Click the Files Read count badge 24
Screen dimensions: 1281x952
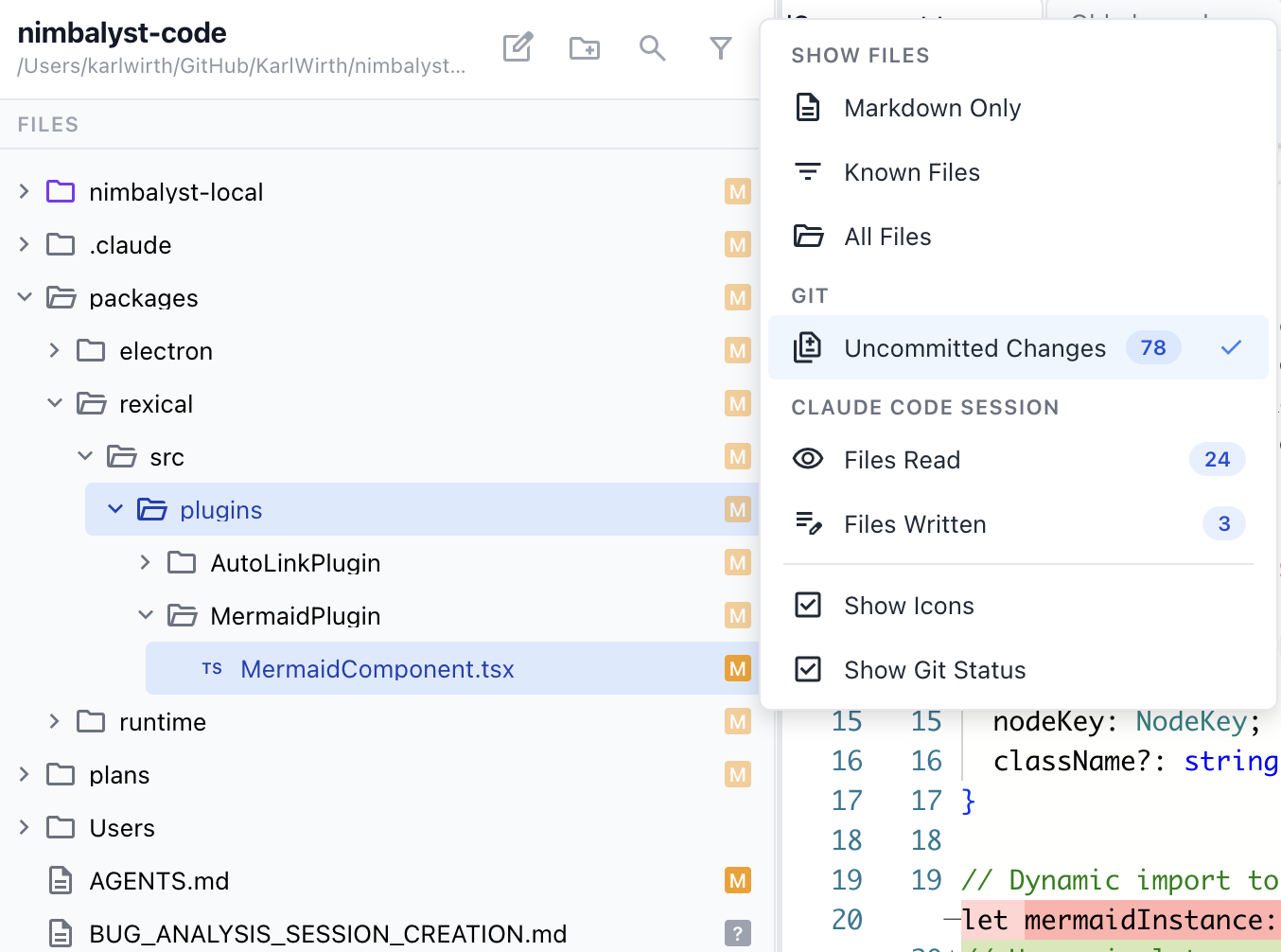[1218, 459]
